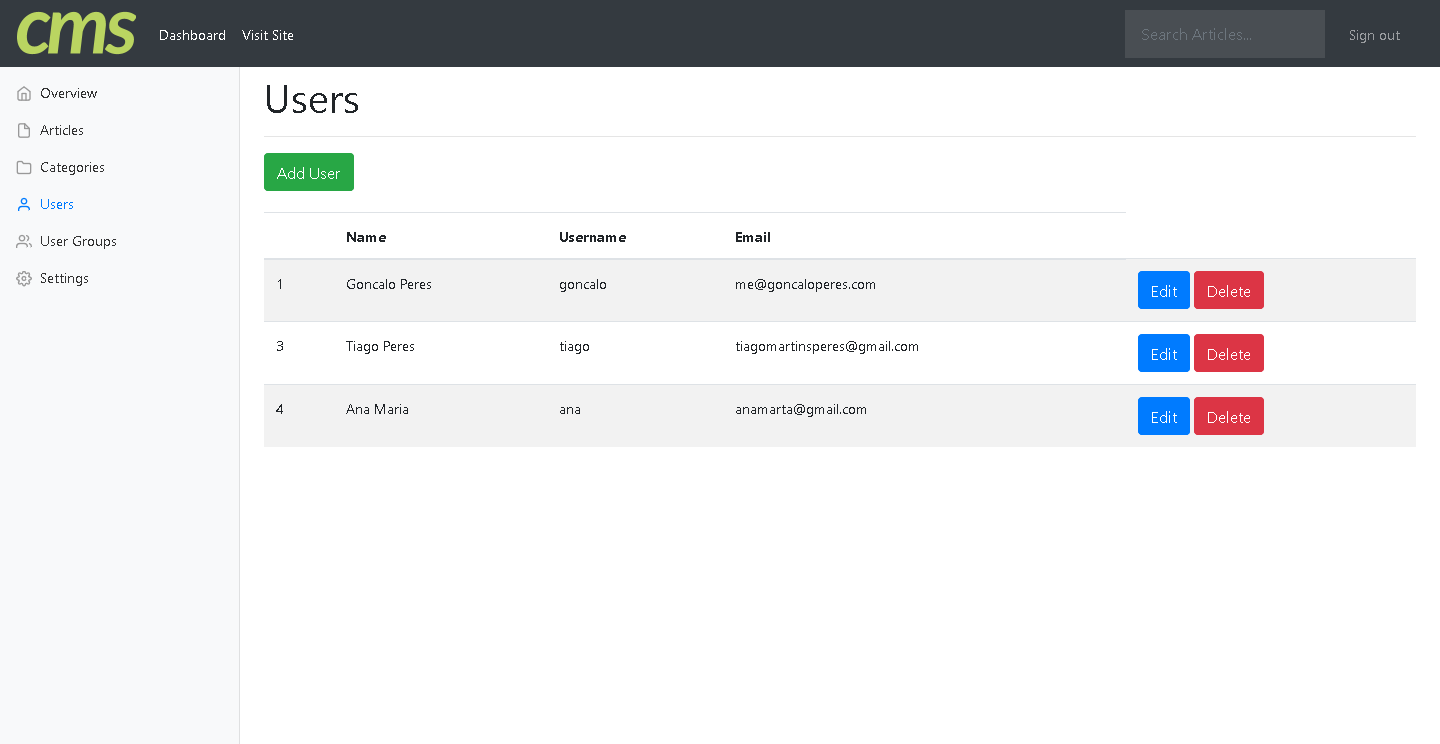Click the Articles file icon
The image size is (1440, 744).
click(24, 131)
